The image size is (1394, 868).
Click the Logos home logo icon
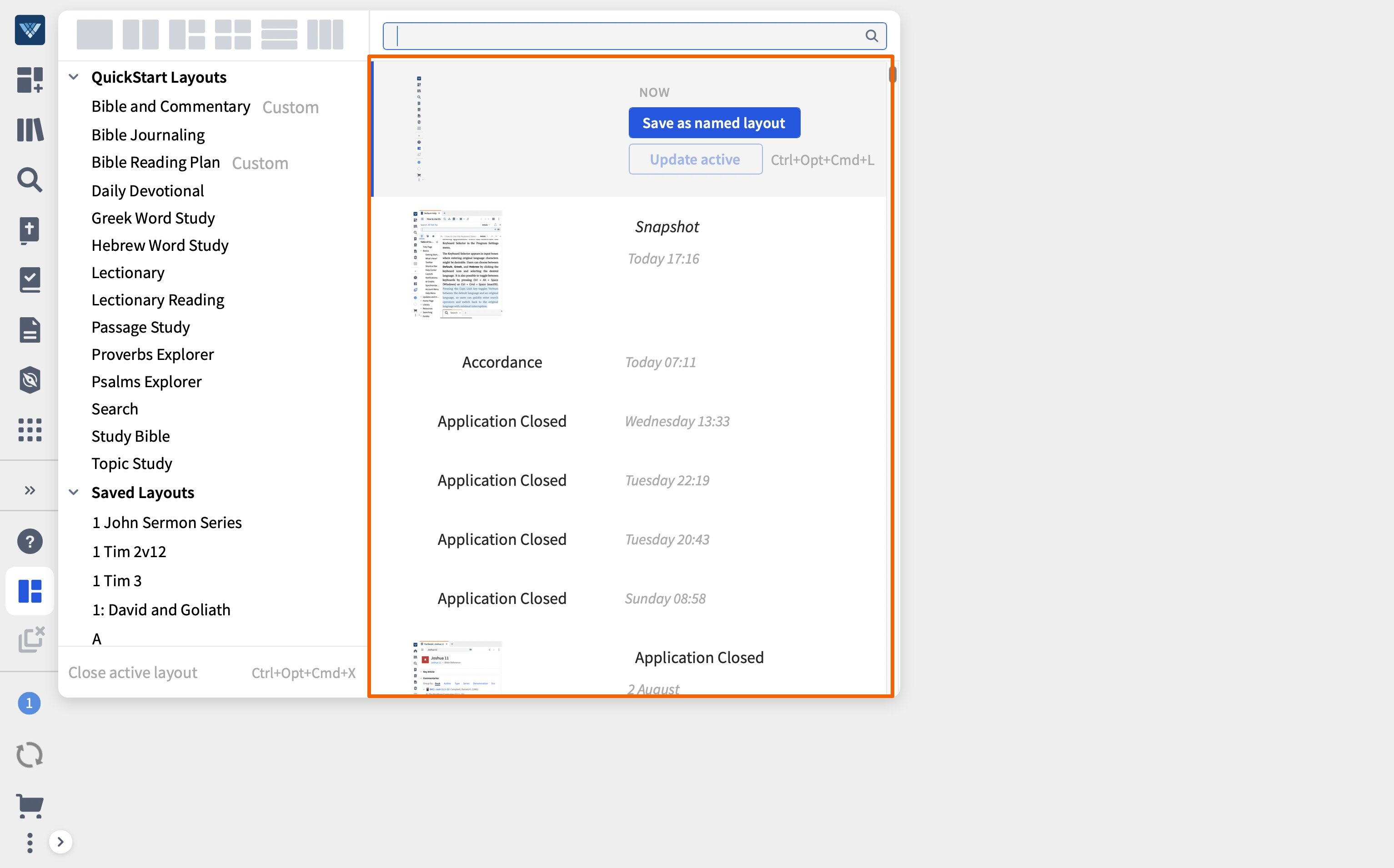[x=30, y=30]
